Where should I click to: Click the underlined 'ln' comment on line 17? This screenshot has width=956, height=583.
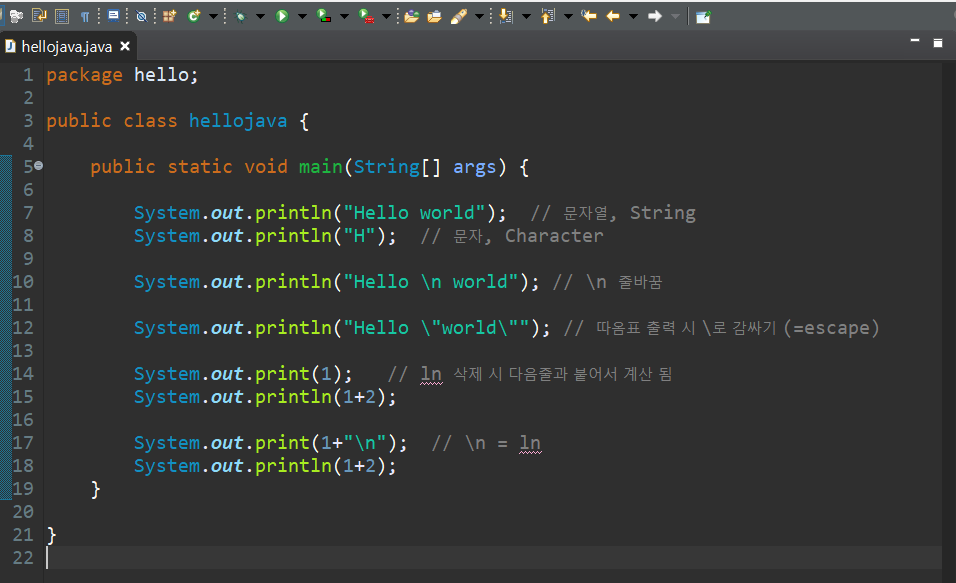[x=530, y=443]
